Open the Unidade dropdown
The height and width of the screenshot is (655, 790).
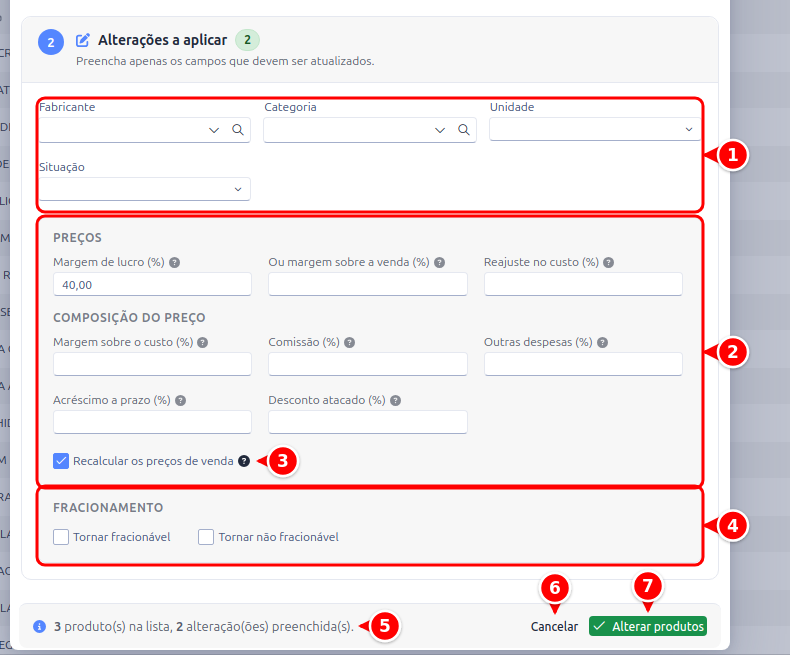coord(595,129)
